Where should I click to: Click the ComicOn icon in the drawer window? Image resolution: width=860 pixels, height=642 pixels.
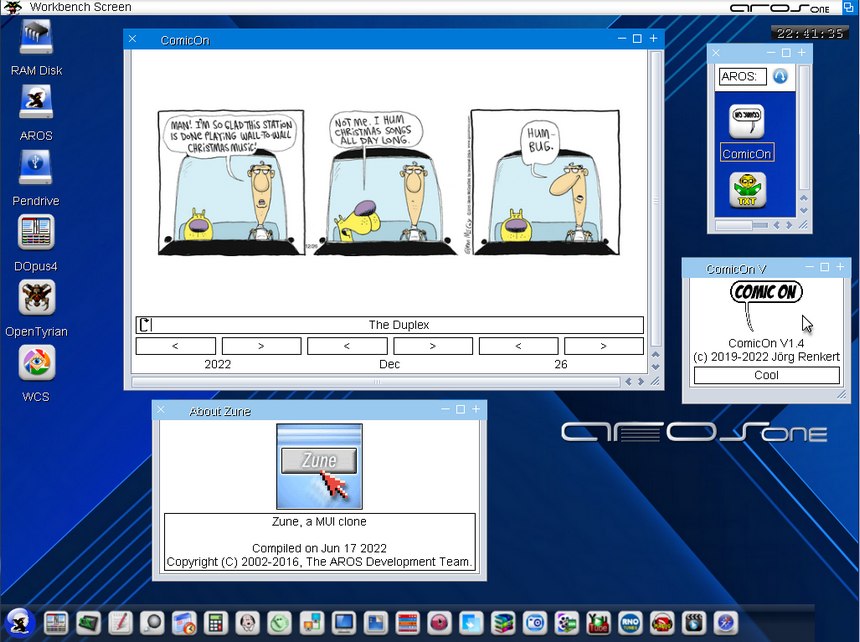coord(746,122)
